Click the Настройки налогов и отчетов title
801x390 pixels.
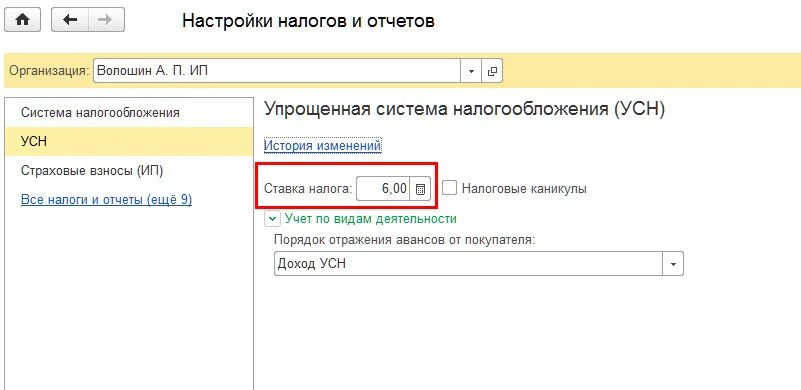point(309,21)
